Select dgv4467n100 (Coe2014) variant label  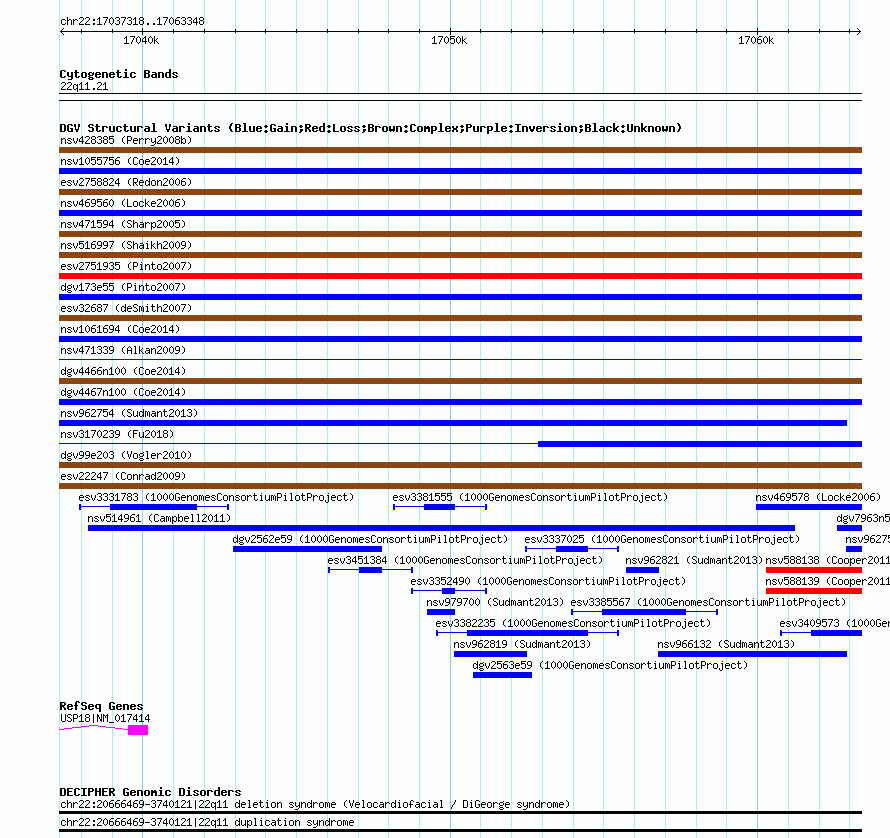[123, 392]
